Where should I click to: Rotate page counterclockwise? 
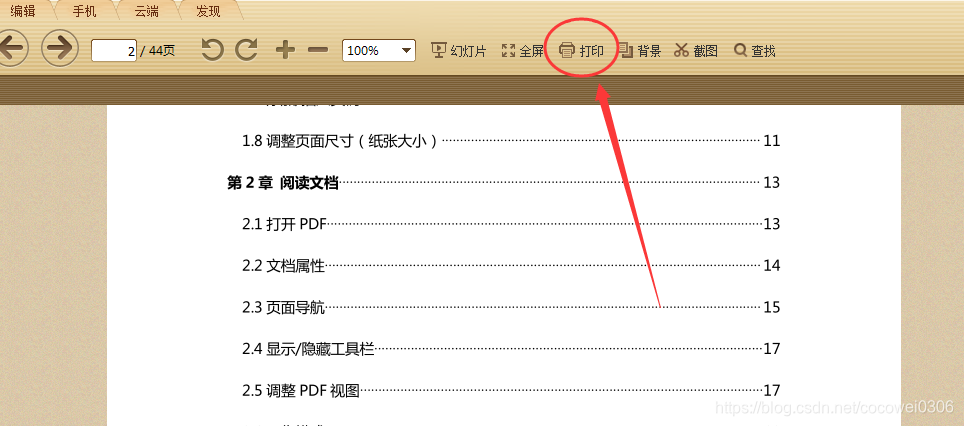pyautogui.click(x=212, y=50)
